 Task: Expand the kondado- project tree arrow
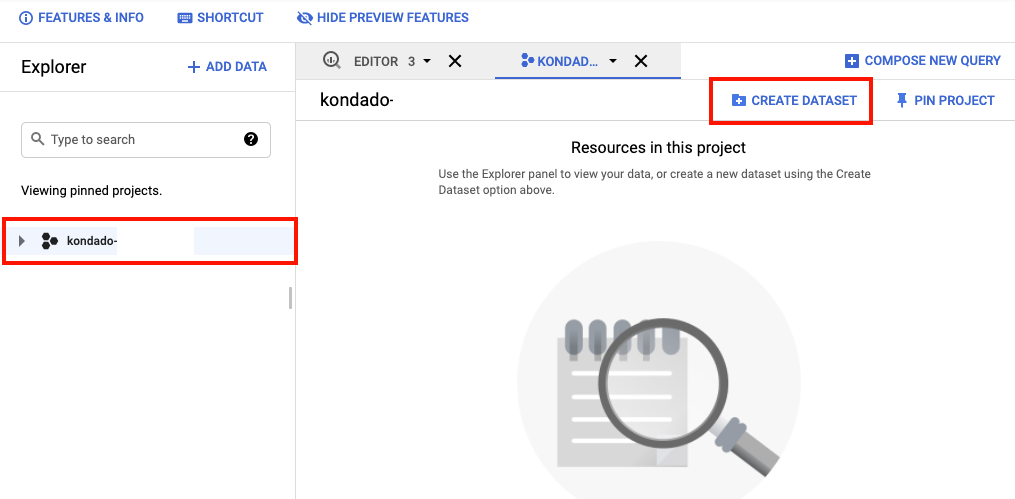[23, 241]
